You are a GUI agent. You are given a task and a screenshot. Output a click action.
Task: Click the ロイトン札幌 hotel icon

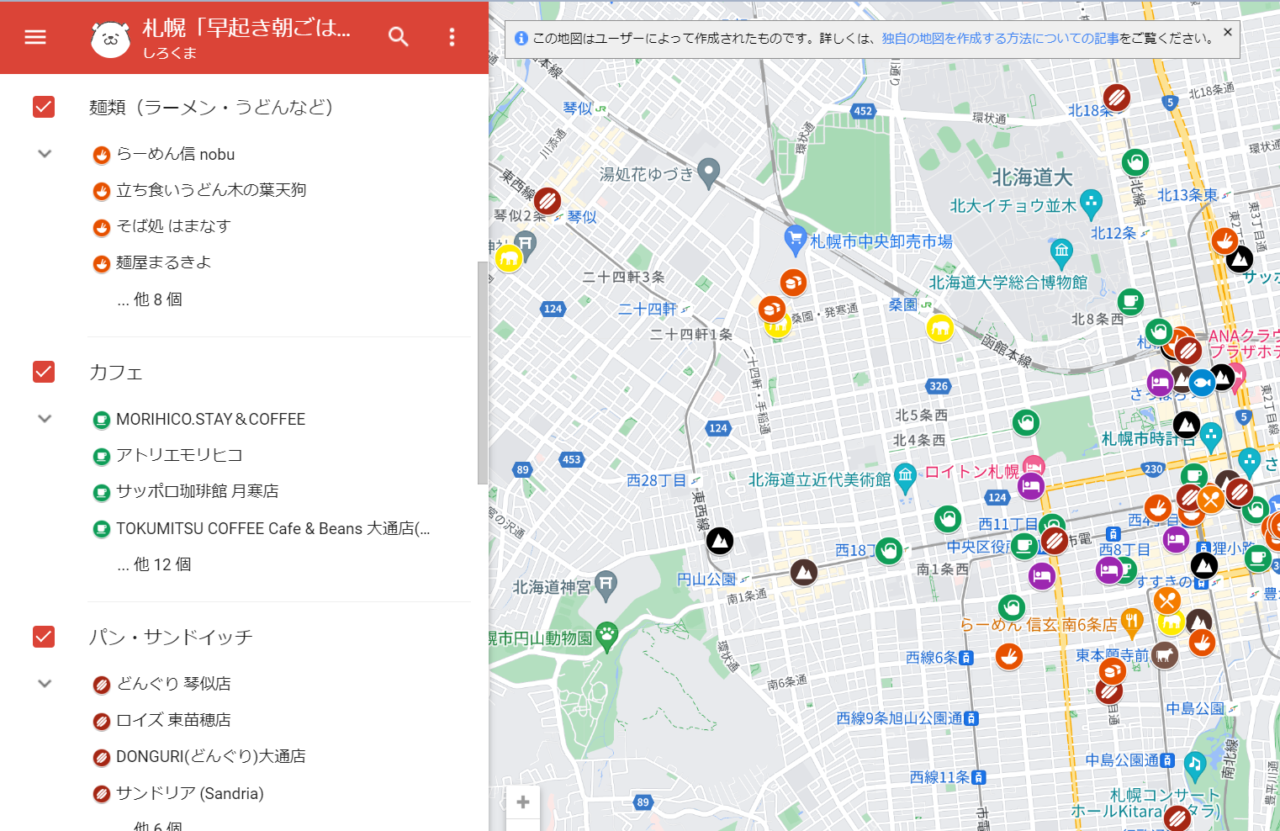[x=1033, y=466]
